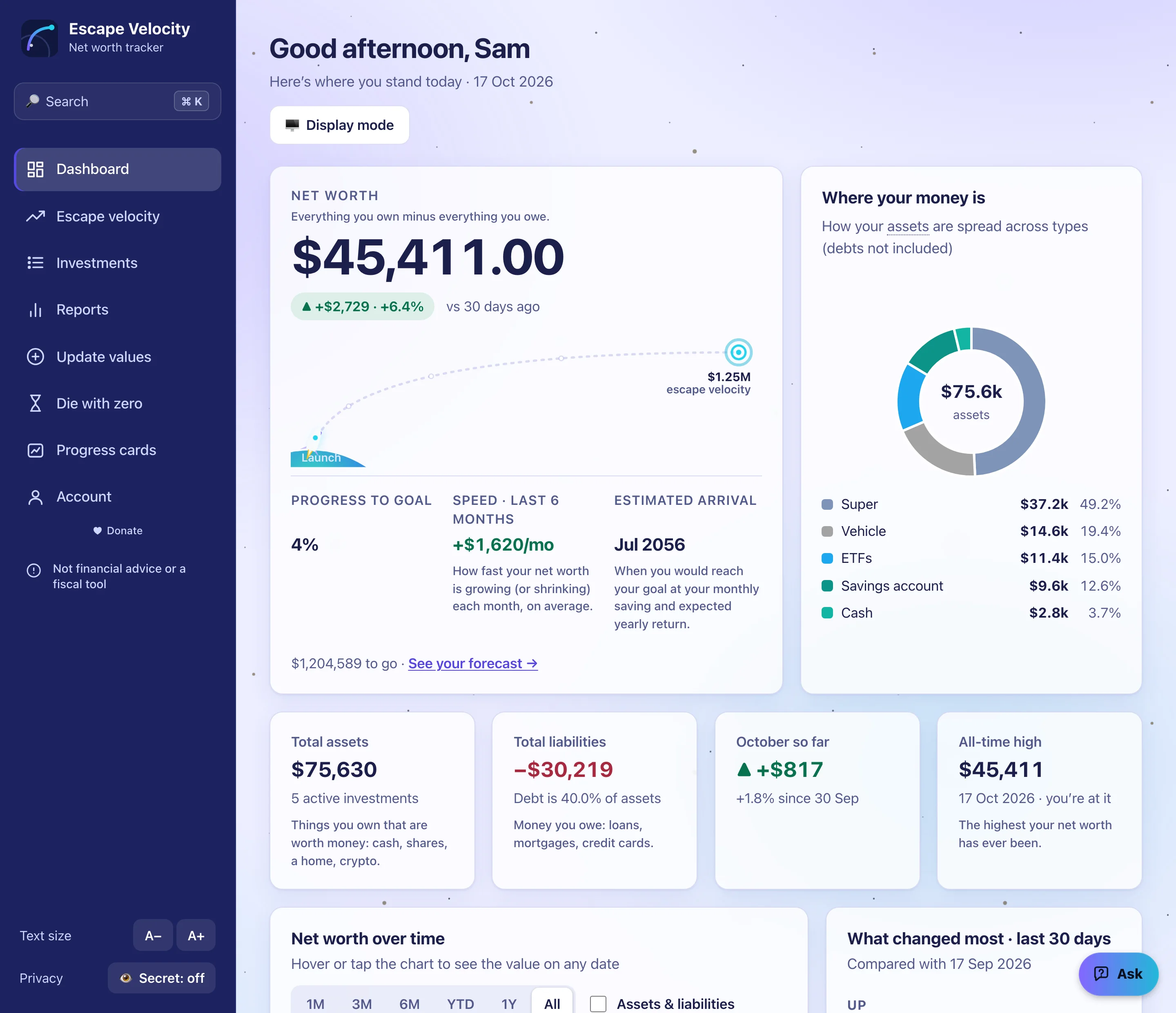This screenshot has width=1176, height=1013.
Task: Click the Donate heart icon
Action: (98, 530)
